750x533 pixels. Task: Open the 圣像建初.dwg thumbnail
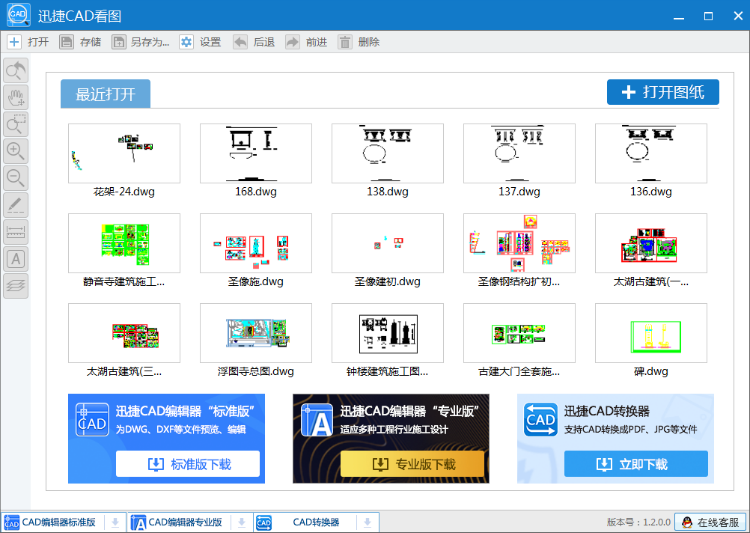(387, 243)
